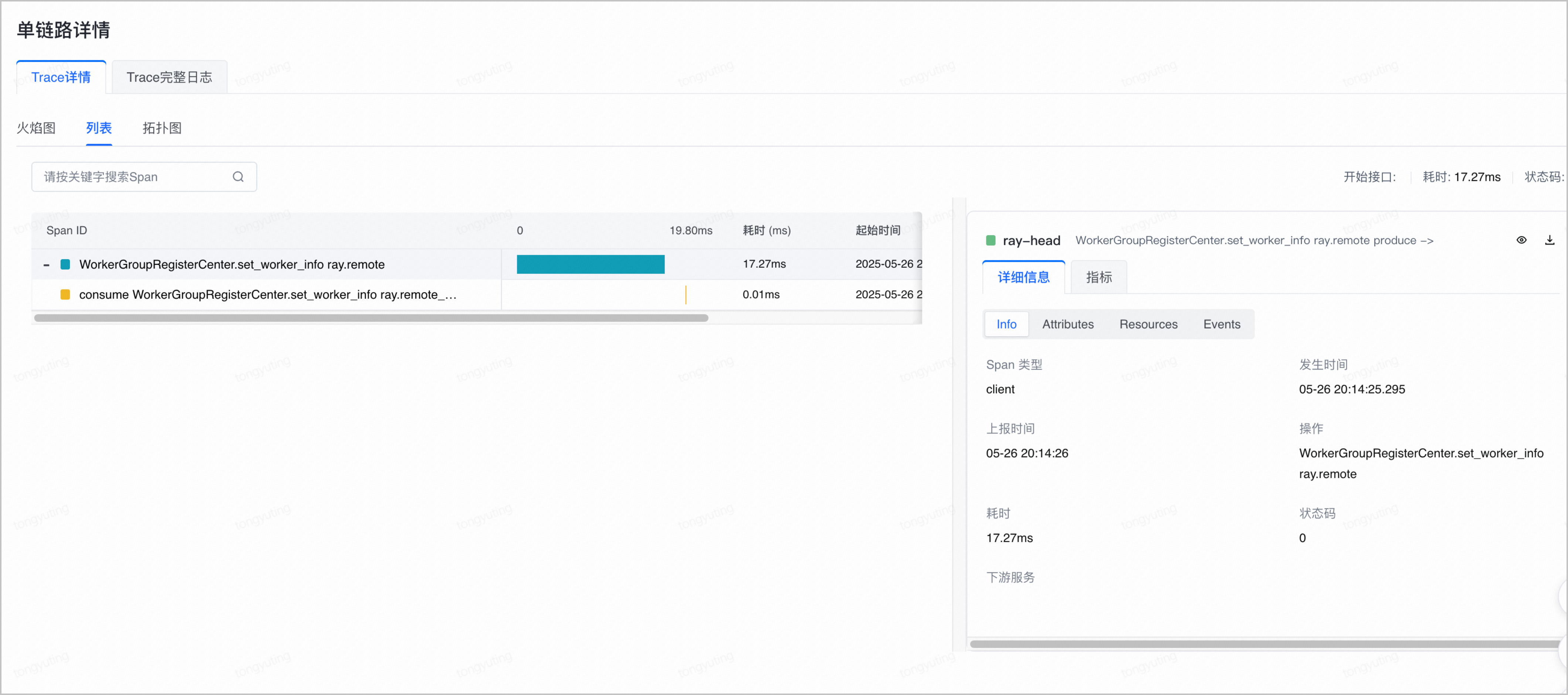The image size is (1568, 695).
Task: Switch to Trace完整日志 tab
Action: click(169, 77)
